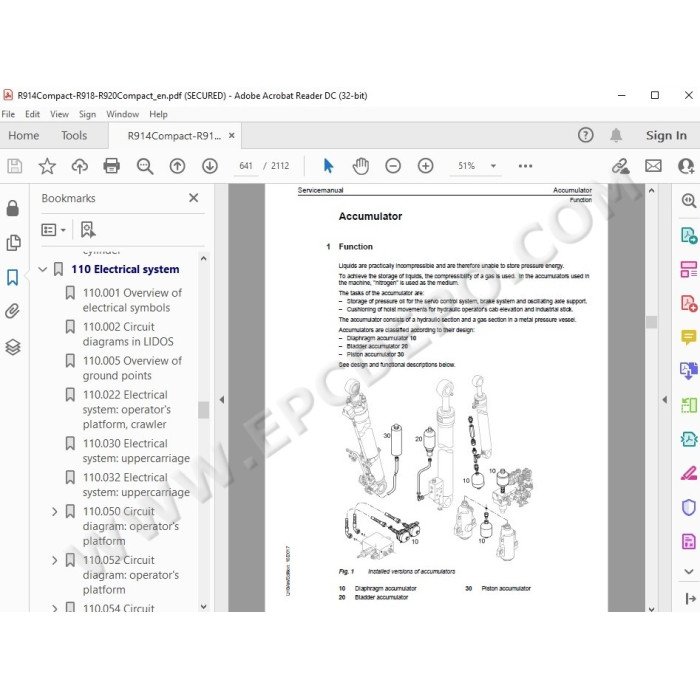Open Organize Pages tool in right pane
The image size is (700, 700).
click(x=688, y=405)
